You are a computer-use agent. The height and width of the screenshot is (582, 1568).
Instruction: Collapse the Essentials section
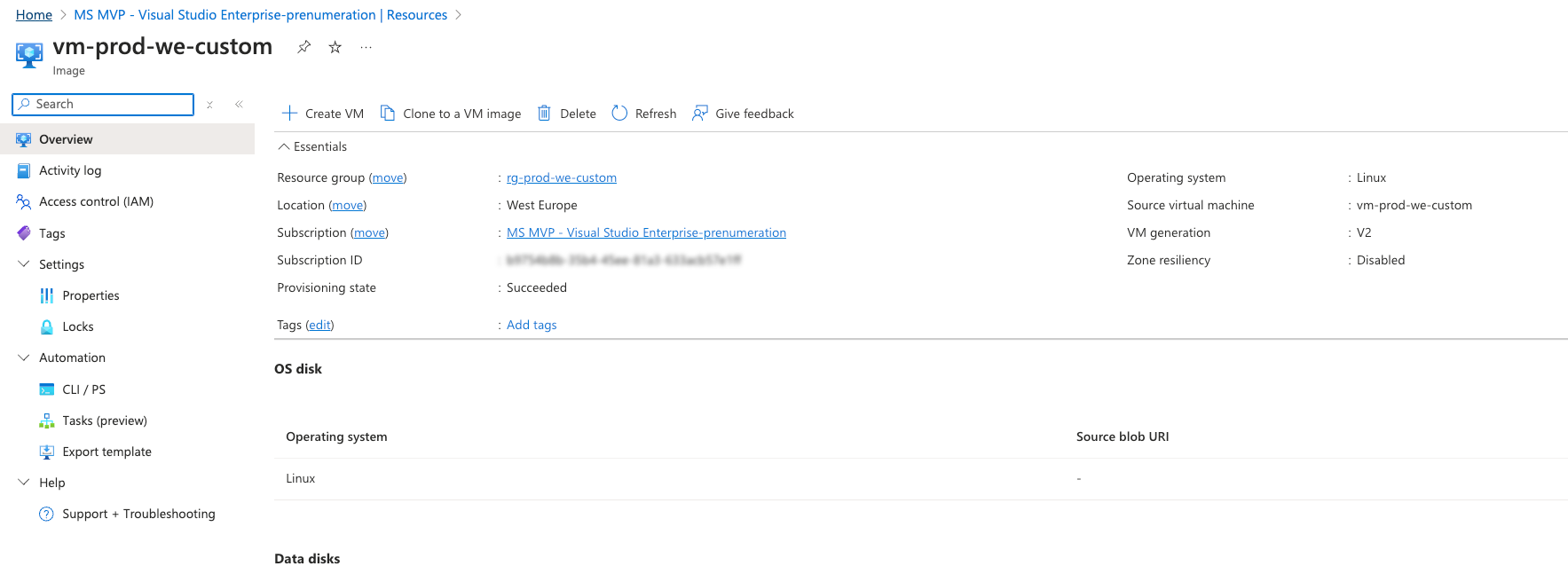[x=312, y=146]
